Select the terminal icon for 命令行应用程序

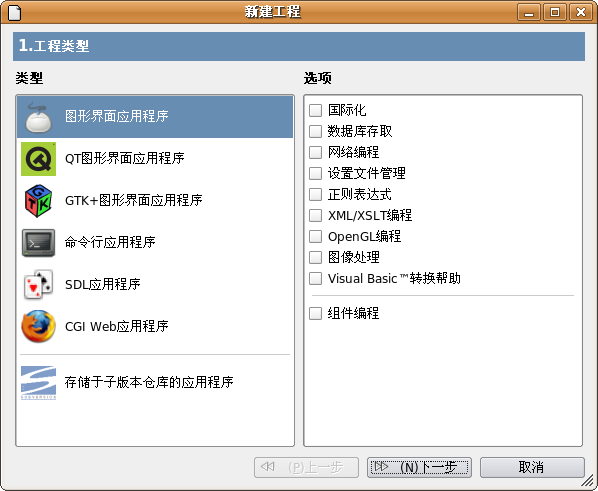[x=38, y=243]
